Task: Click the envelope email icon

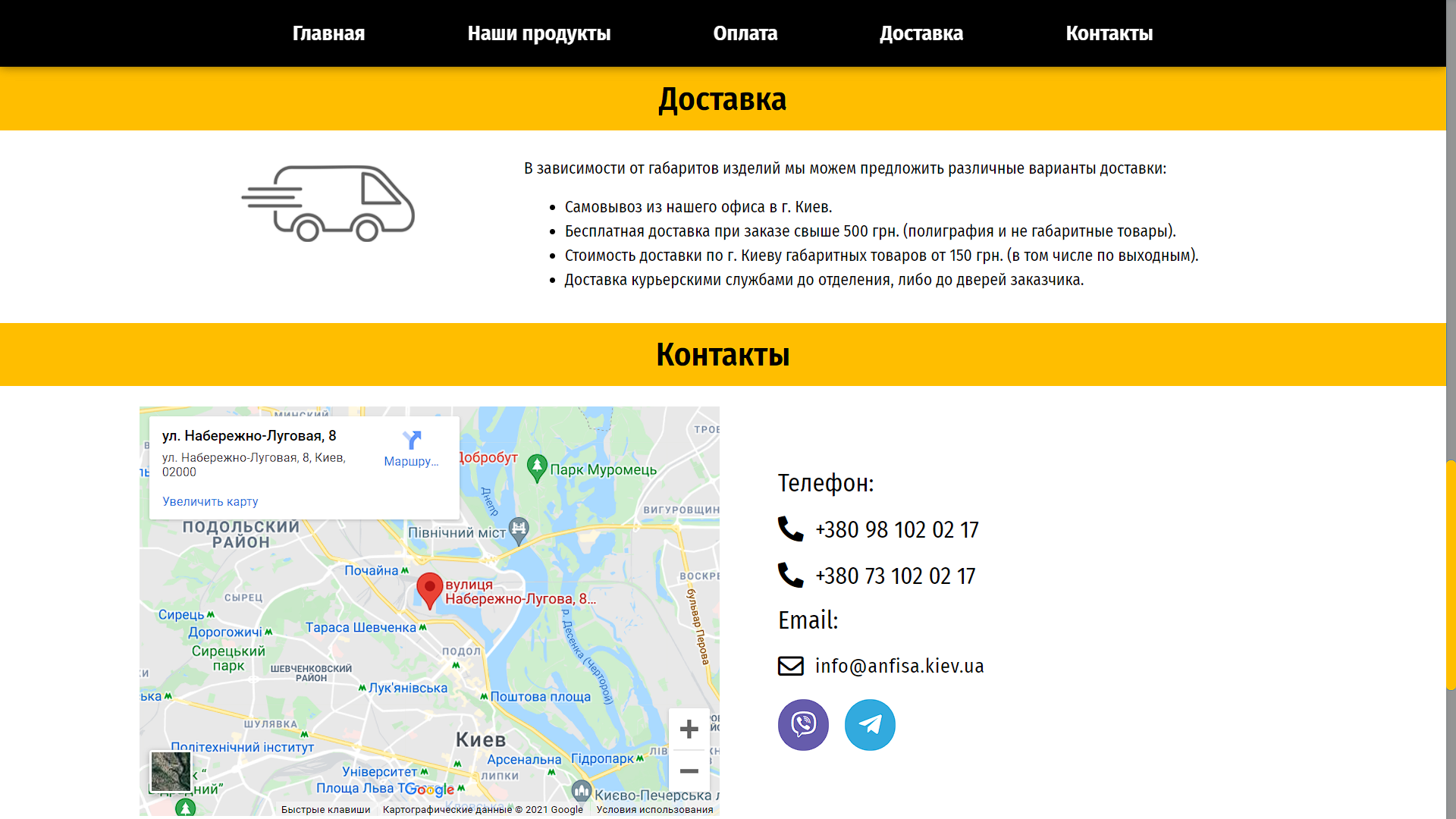Action: click(x=791, y=666)
